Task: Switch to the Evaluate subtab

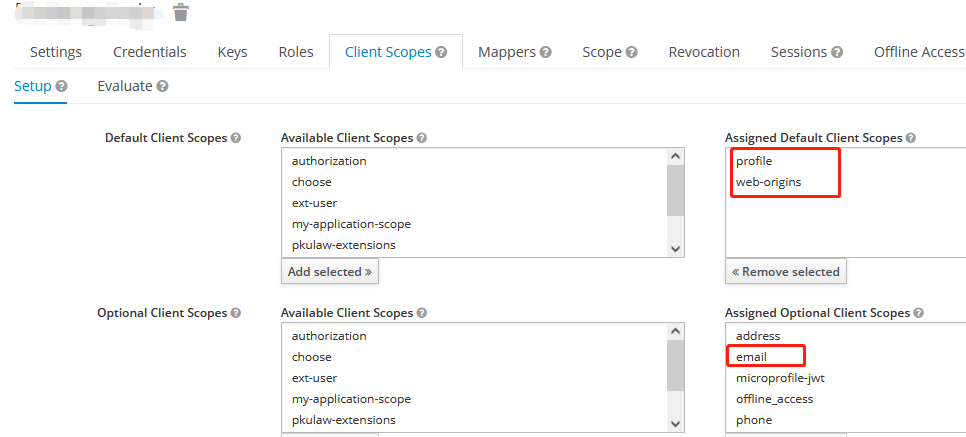Action: [x=124, y=86]
